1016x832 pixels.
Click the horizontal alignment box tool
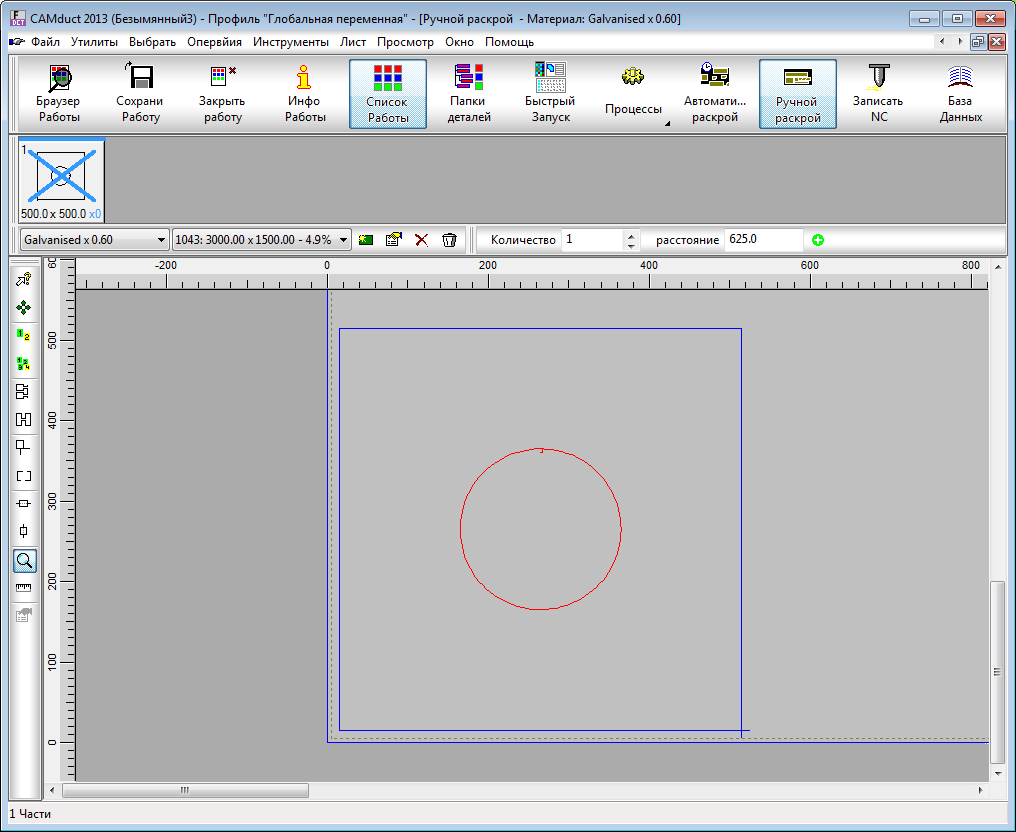tap(24, 503)
